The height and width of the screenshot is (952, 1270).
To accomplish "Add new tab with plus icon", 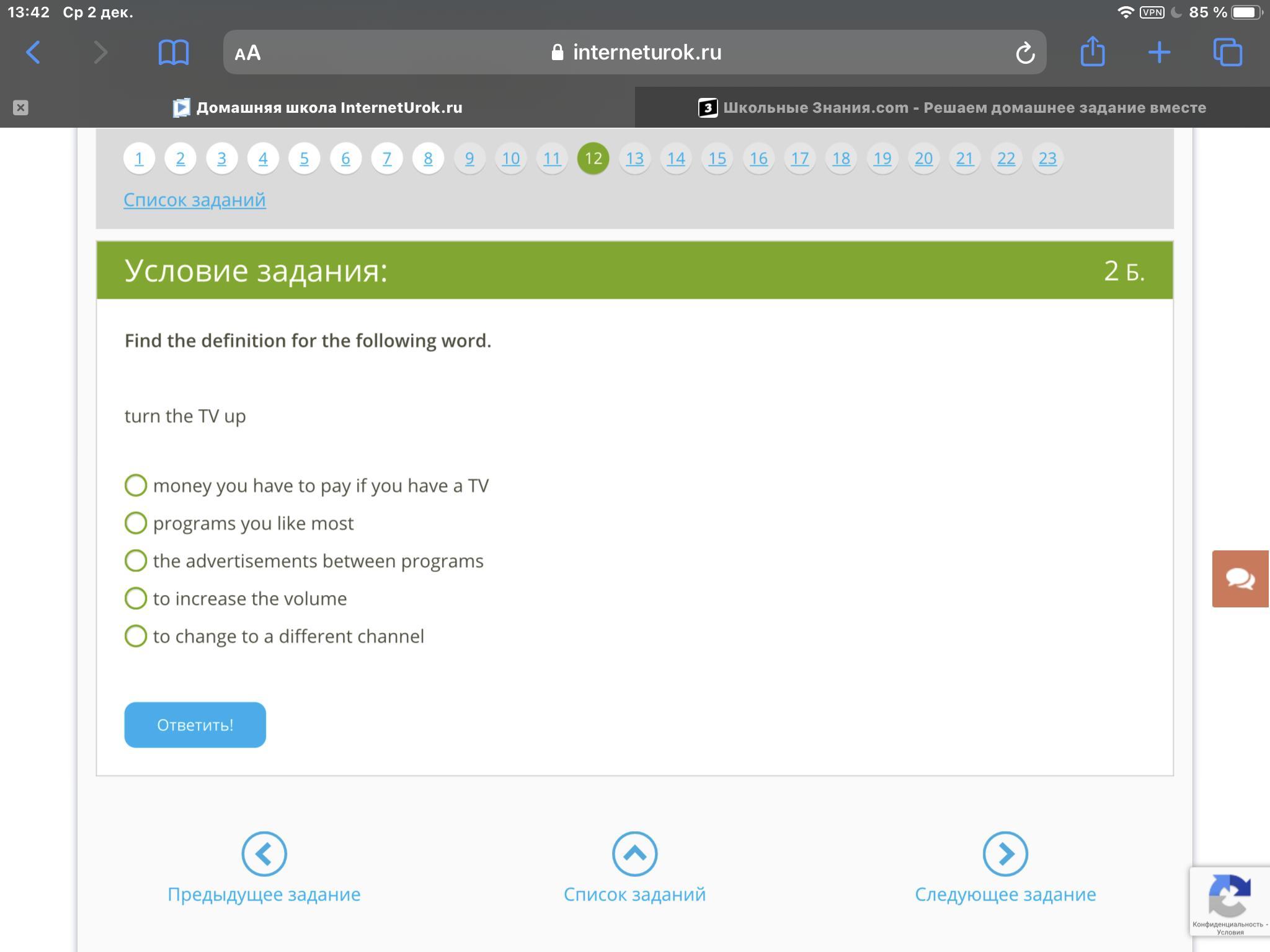I will (1159, 53).
